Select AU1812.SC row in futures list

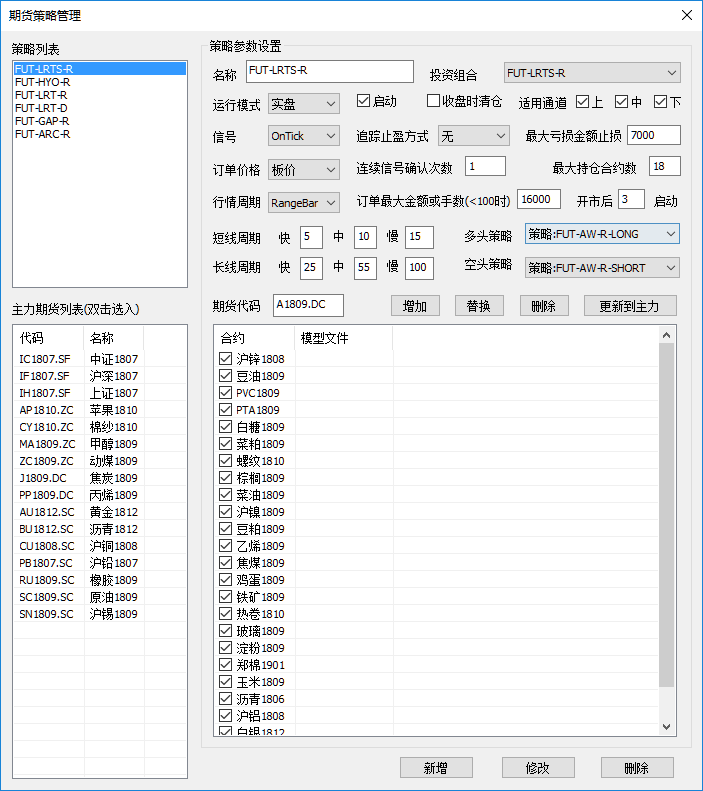[x=100, y=512]
